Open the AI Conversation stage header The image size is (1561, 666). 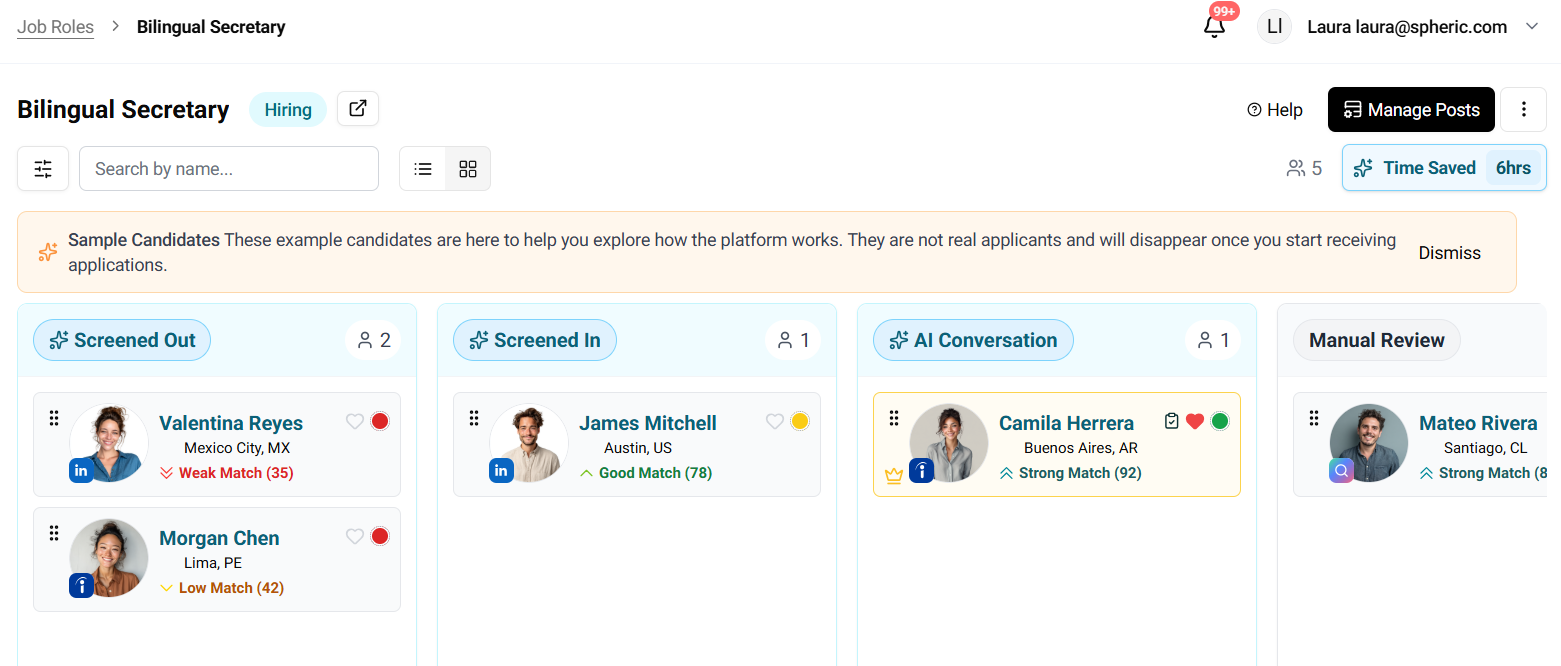coord(973,340)
